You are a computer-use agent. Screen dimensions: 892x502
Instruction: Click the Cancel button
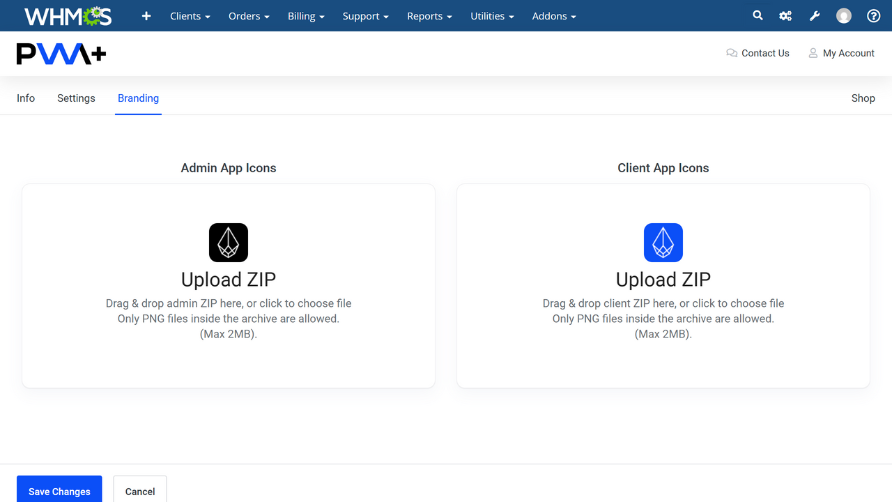click(140, 491)
